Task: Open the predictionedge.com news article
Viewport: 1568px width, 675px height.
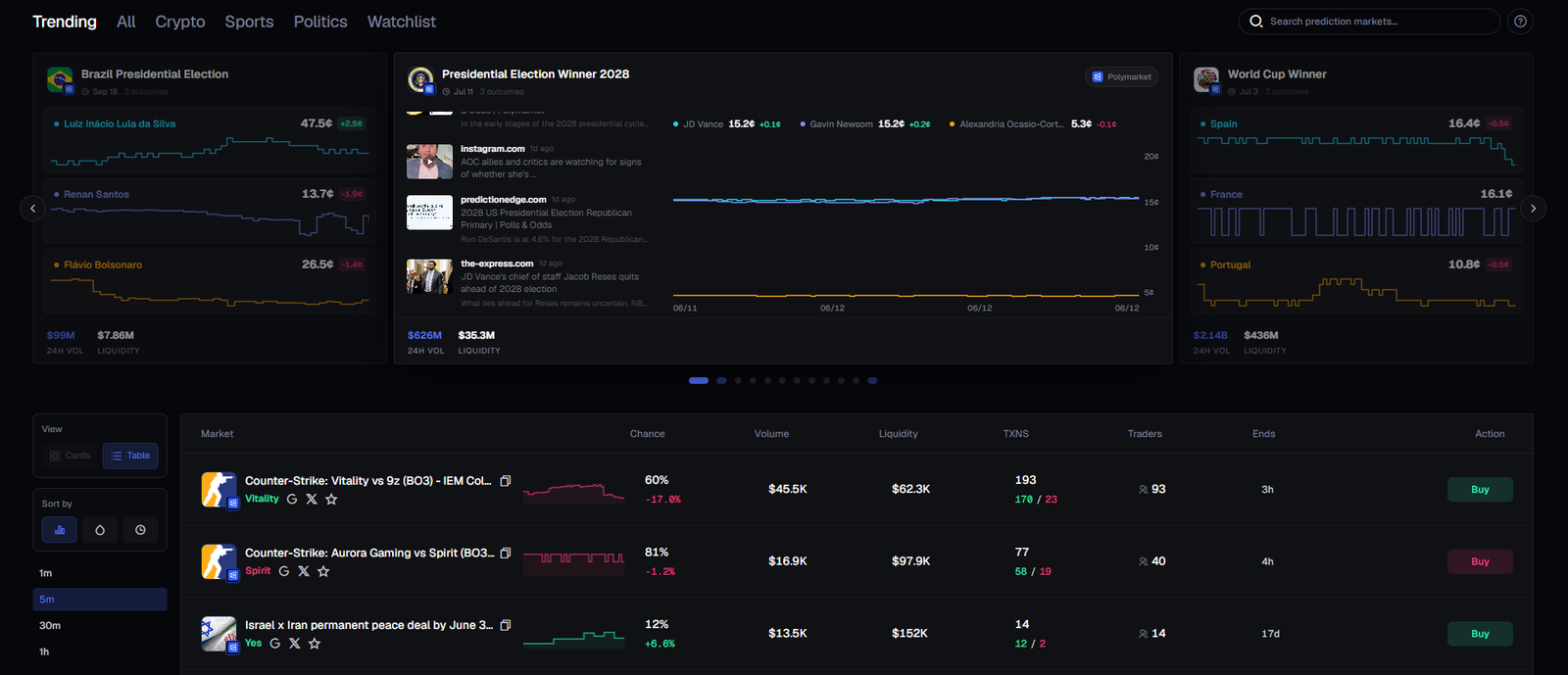Action: [x=527, y=219]
